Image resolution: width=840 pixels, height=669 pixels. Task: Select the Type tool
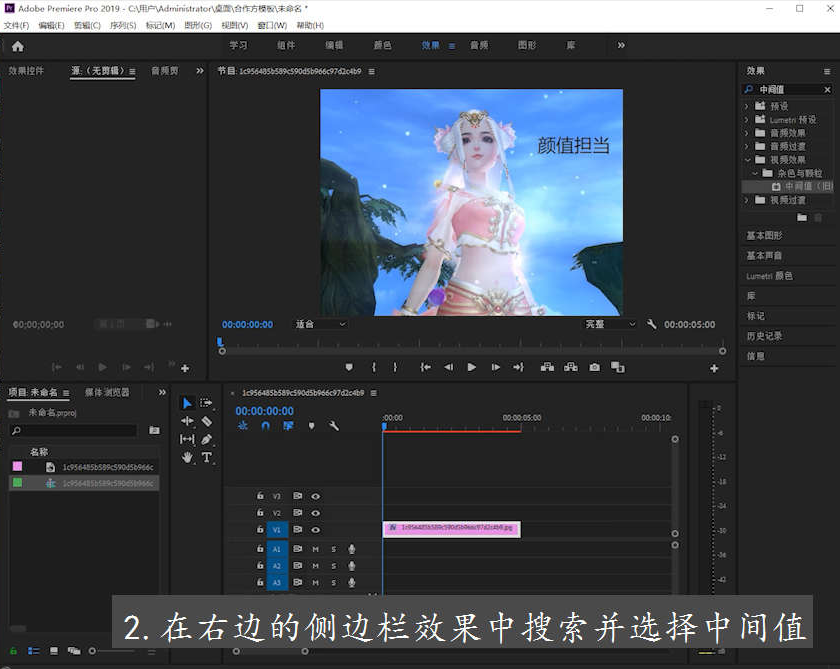coord(207,457)
